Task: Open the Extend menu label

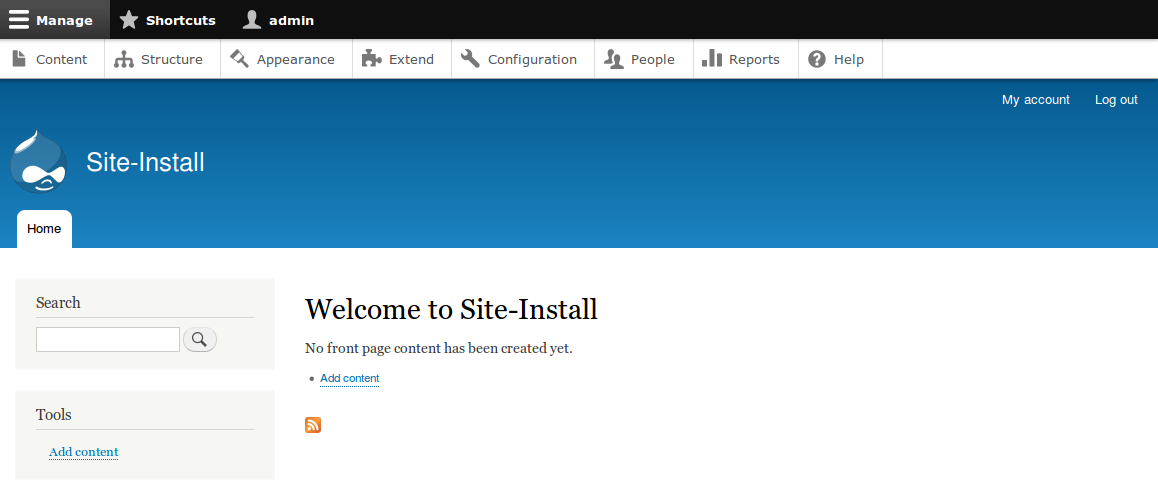Action: pos(411,60)
